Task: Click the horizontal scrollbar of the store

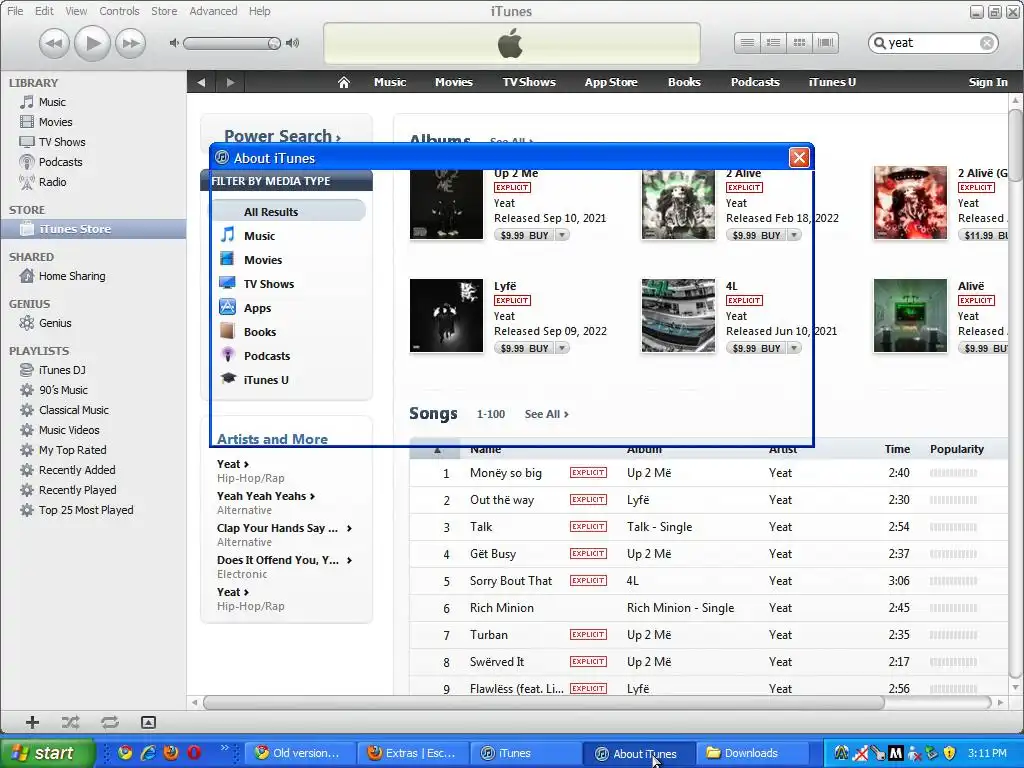Action: pos(543,703)
